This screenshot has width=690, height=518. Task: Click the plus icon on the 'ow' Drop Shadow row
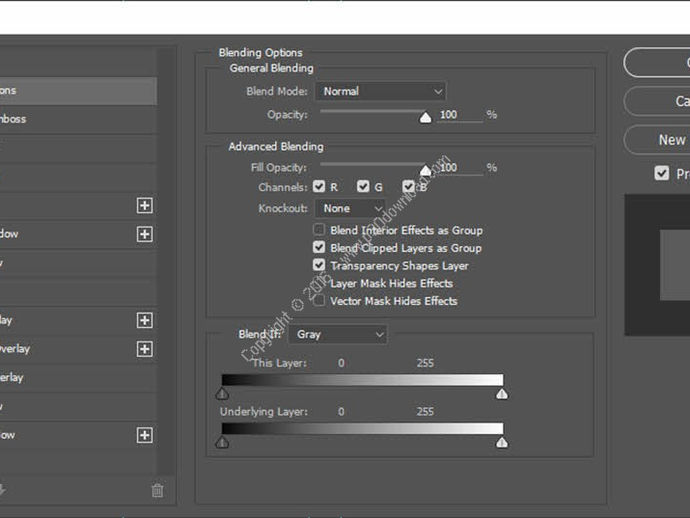point(144,435)
